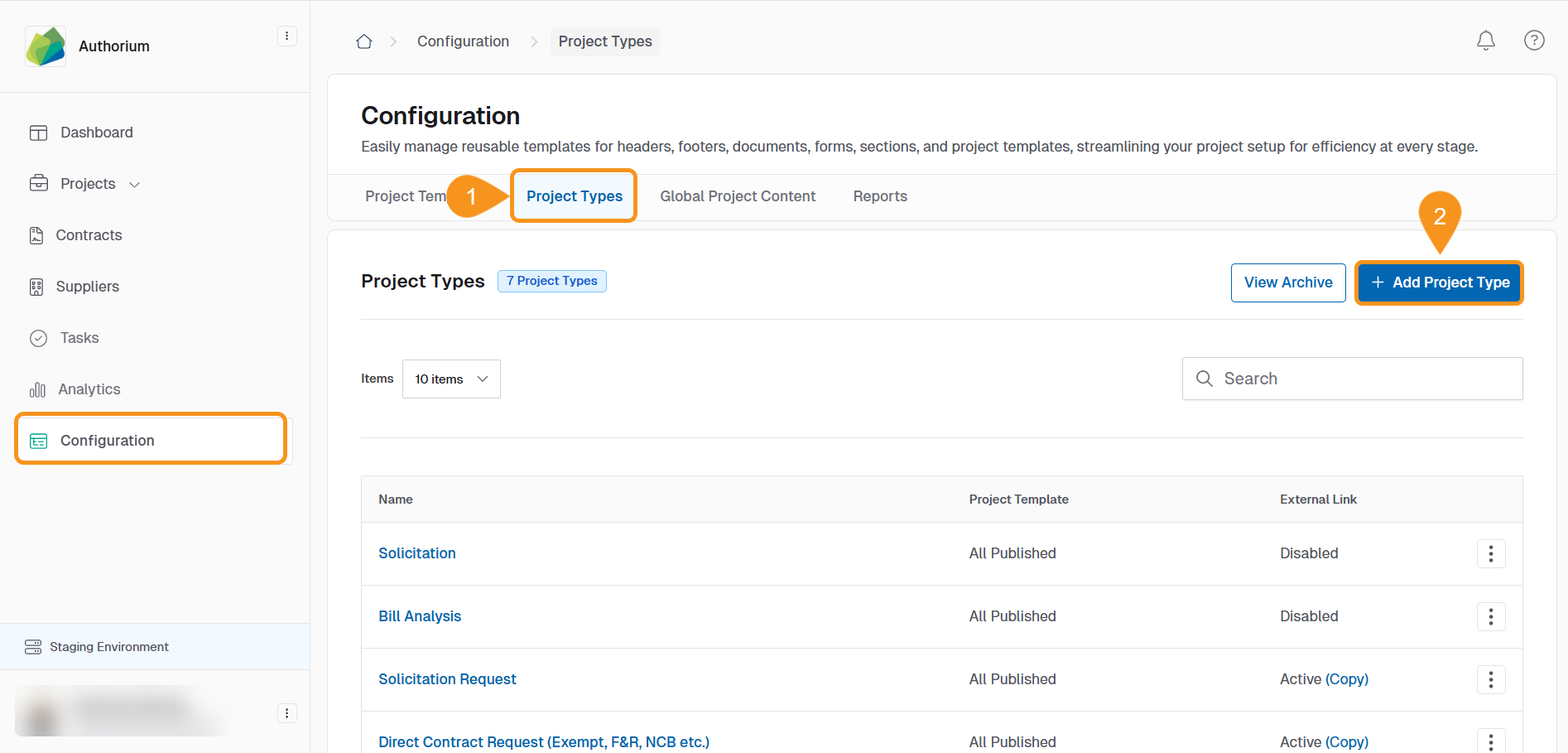Select the Project Types tab

pos(574,196)
